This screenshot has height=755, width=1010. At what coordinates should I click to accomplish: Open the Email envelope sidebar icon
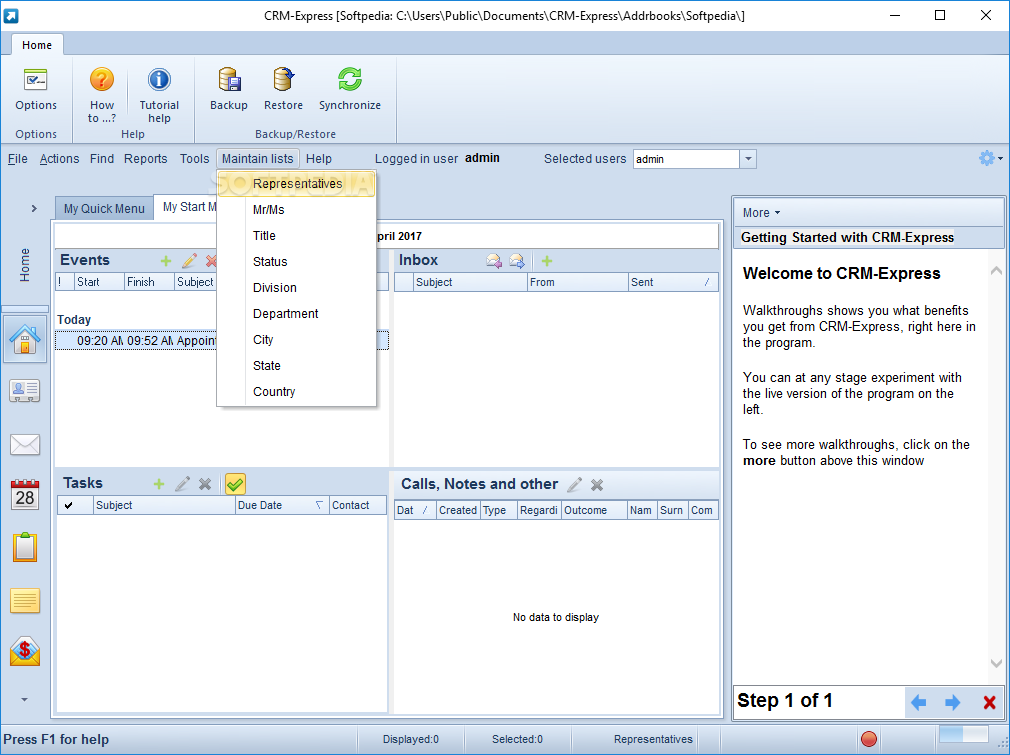tap(24, 444)
